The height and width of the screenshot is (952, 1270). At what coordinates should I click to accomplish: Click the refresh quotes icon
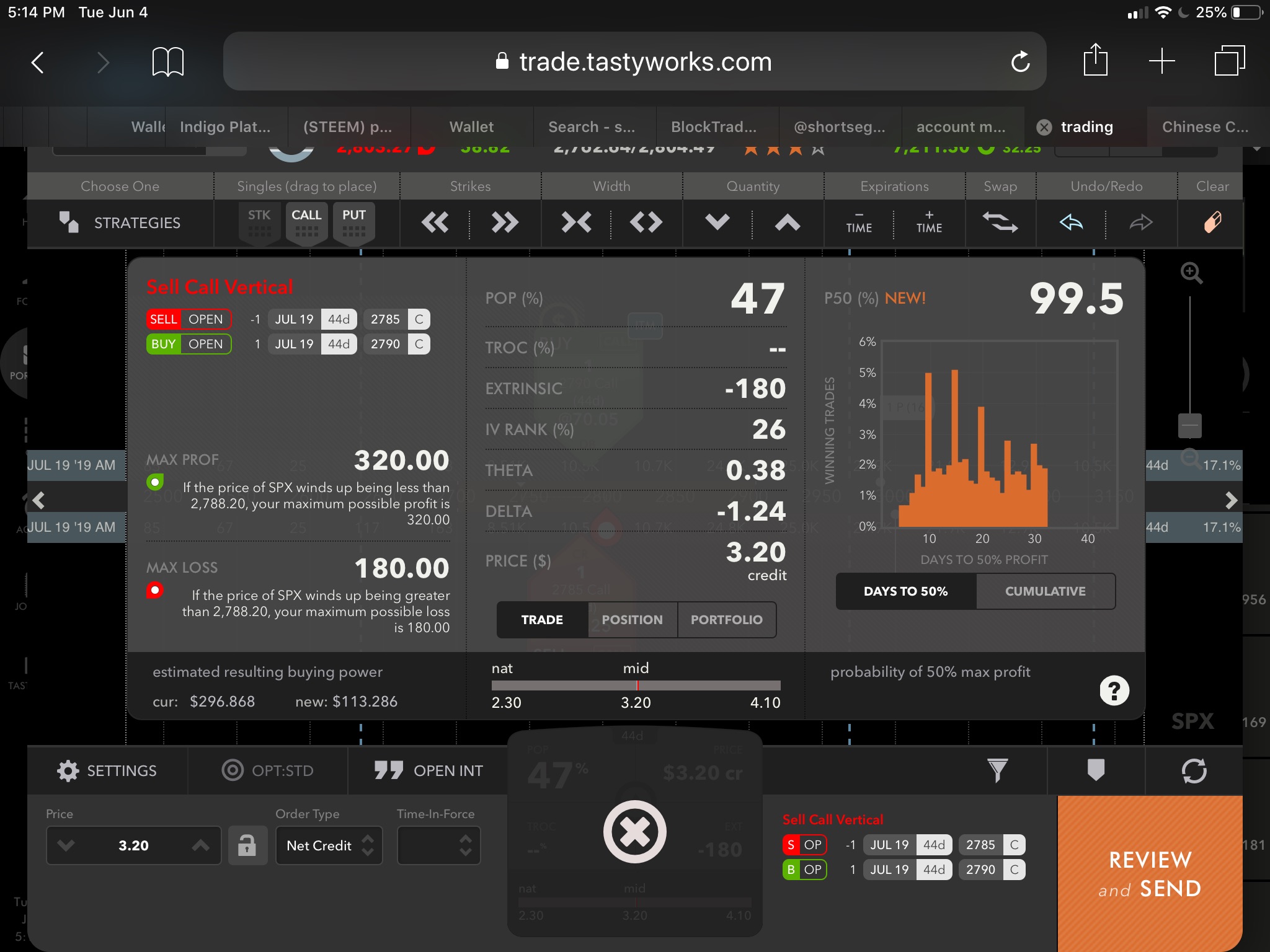tap(1194, 770)
